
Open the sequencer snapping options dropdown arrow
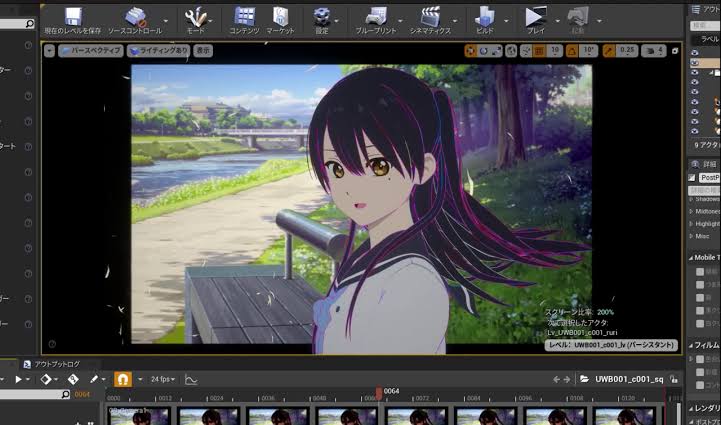coord(140,380)
